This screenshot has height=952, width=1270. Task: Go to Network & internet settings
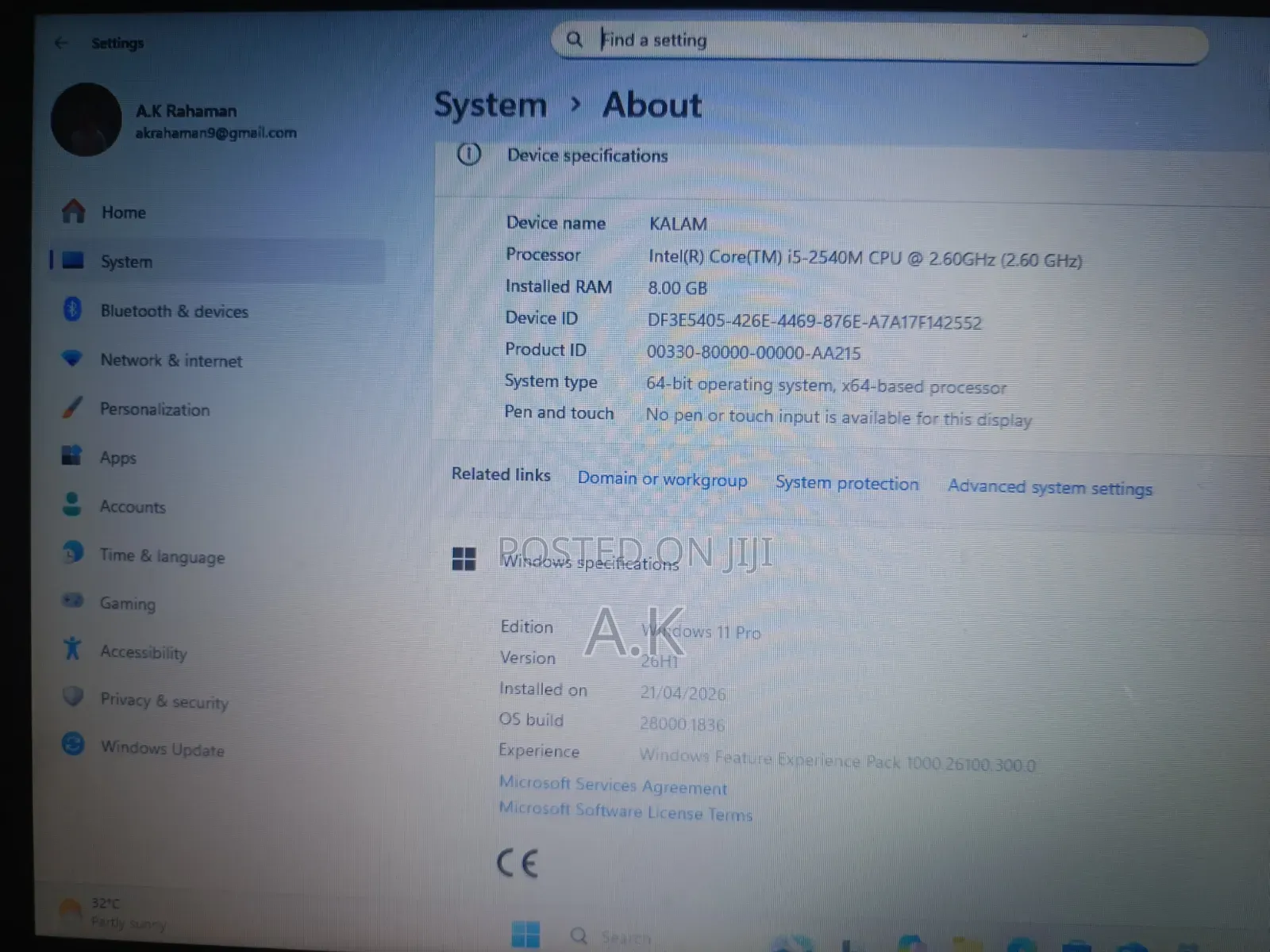[x=217, y=359]
